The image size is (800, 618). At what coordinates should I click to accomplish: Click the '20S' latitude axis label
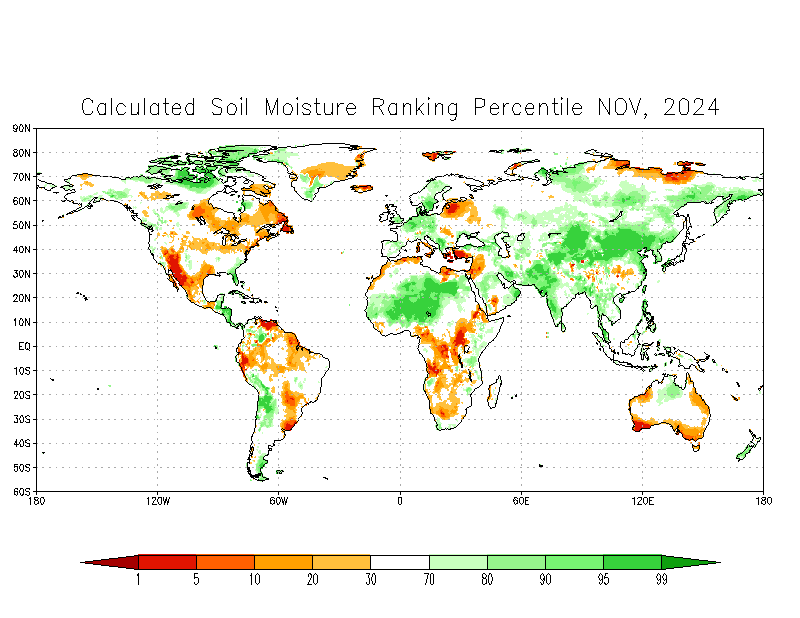coord(22,395)
